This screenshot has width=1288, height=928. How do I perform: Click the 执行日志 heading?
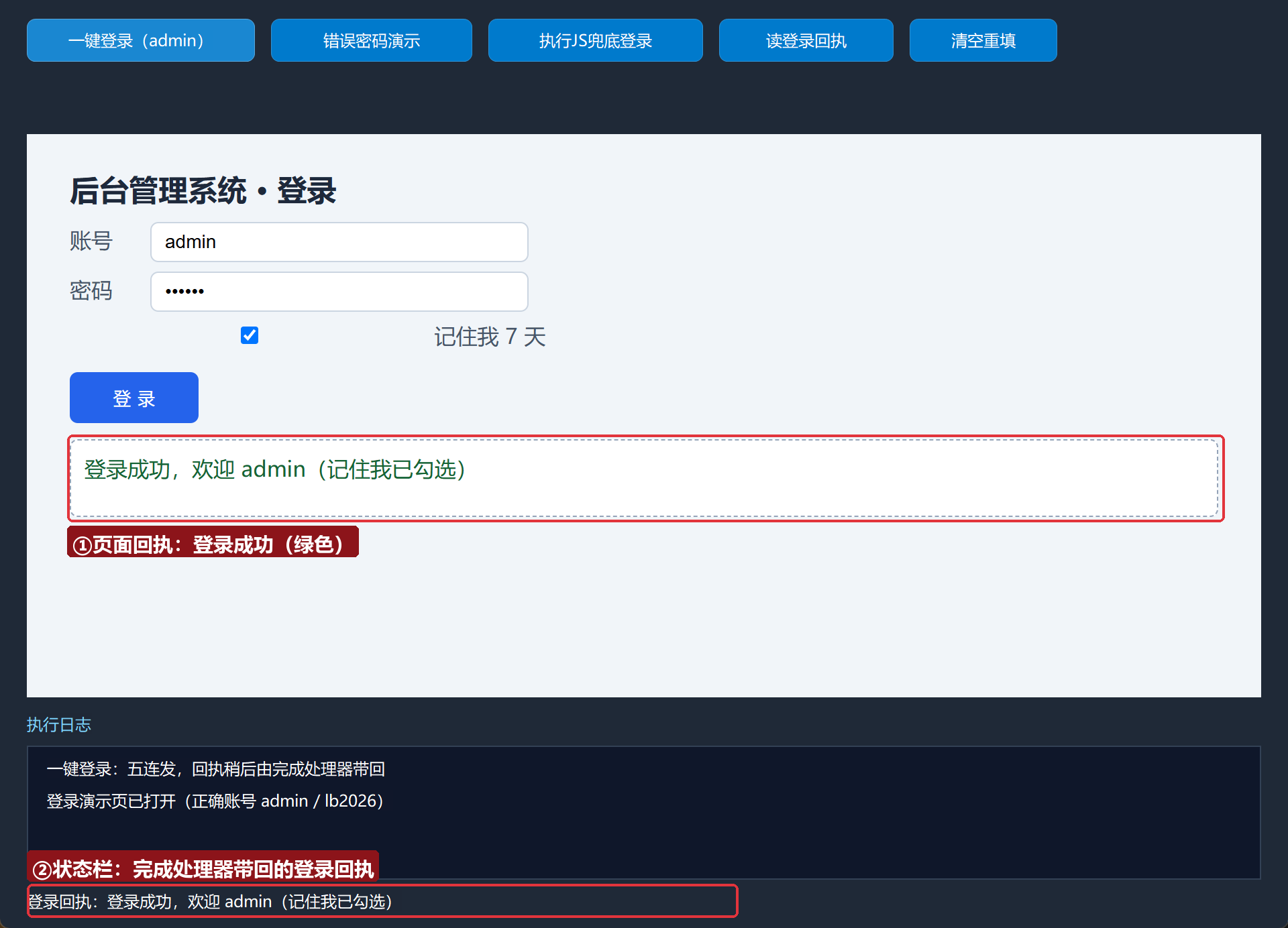click(x=59, y=725)
